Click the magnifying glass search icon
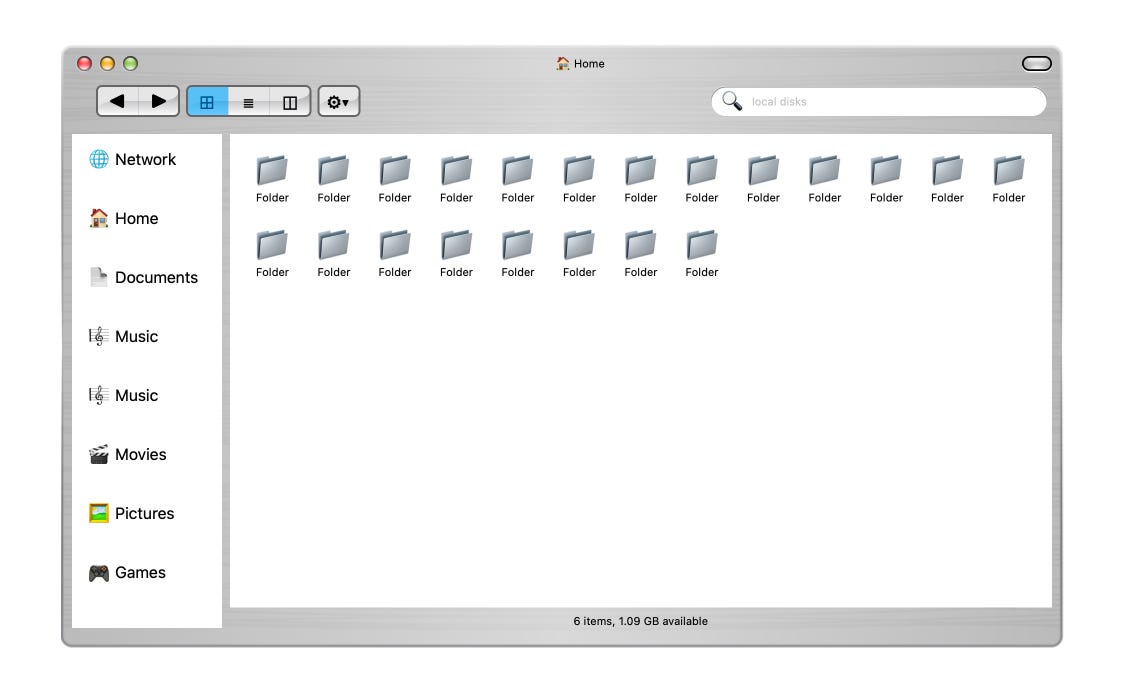1124x696 pixels. 732,101
